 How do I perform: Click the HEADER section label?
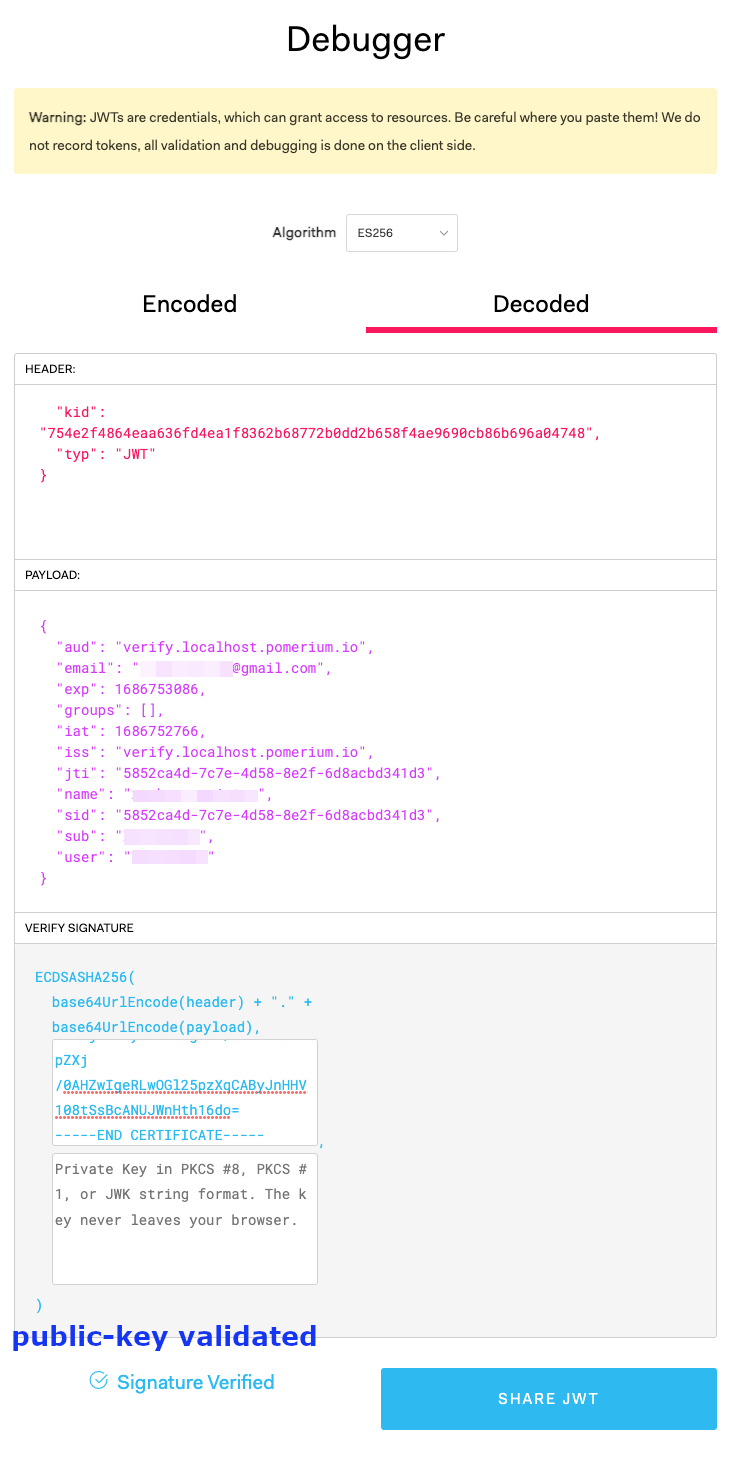coord(48,368)
